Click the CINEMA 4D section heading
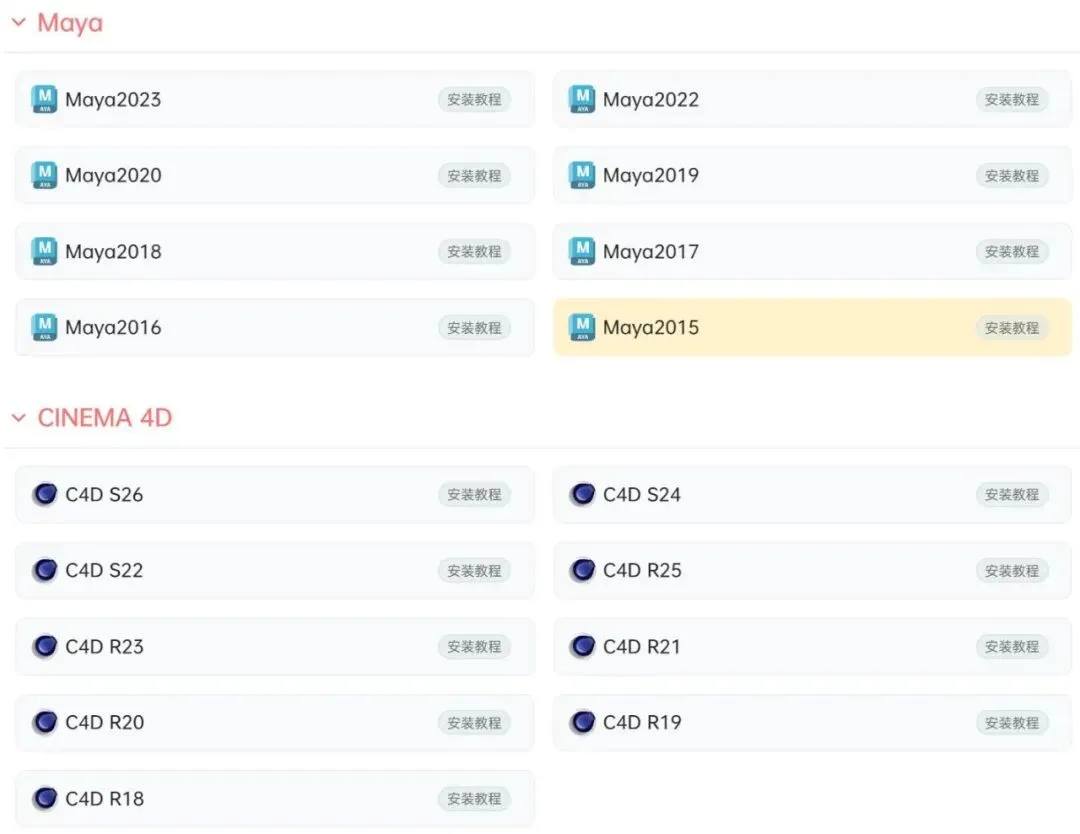 (105, 418)
